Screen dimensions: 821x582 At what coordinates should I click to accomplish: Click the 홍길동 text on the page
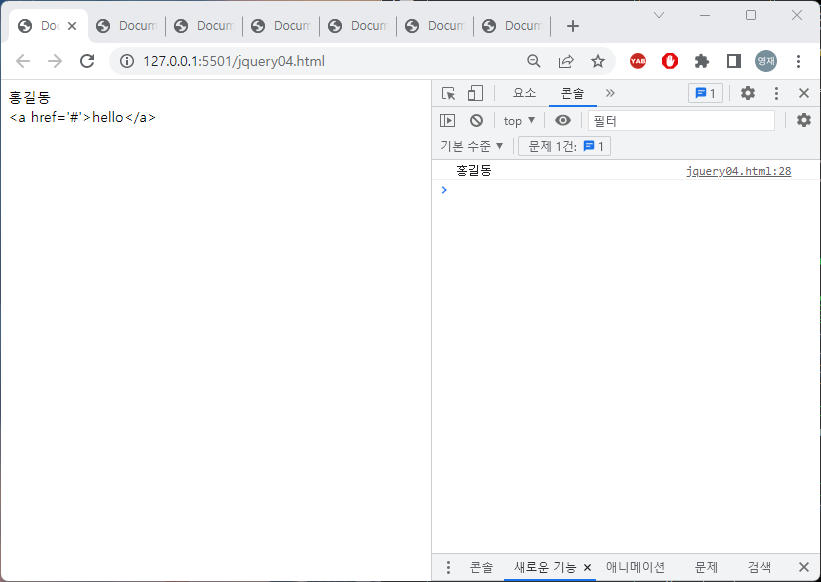pyautogui.click(x=30, y=98)
